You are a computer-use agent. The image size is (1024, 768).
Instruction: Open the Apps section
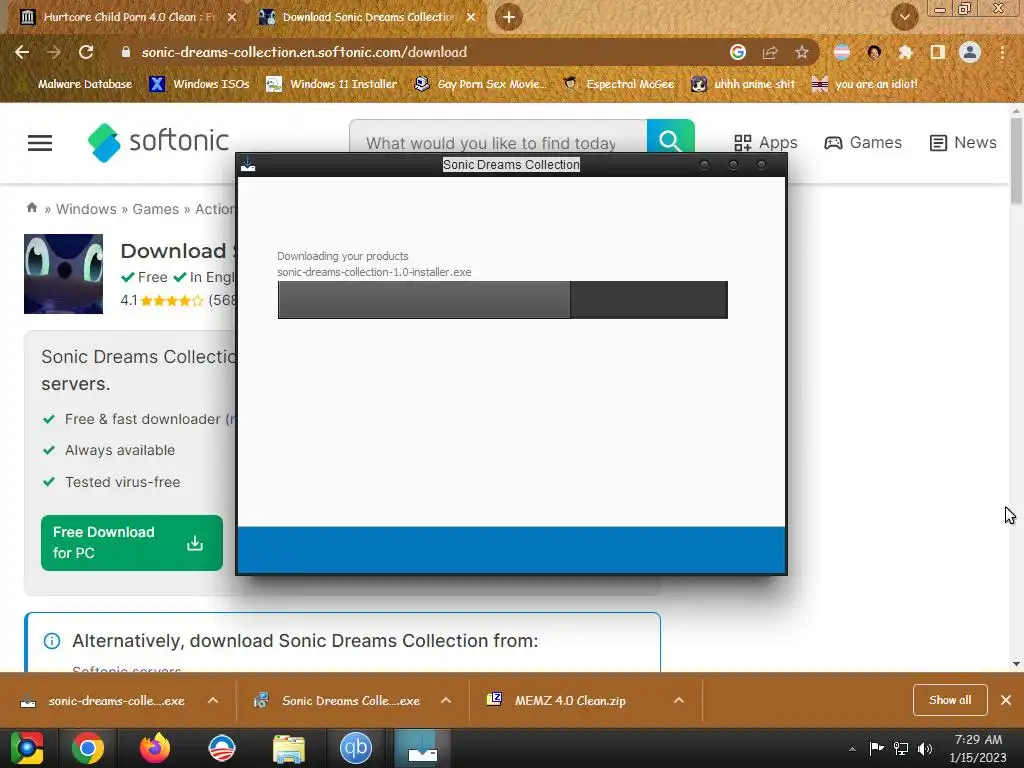(x=765, y=142)
